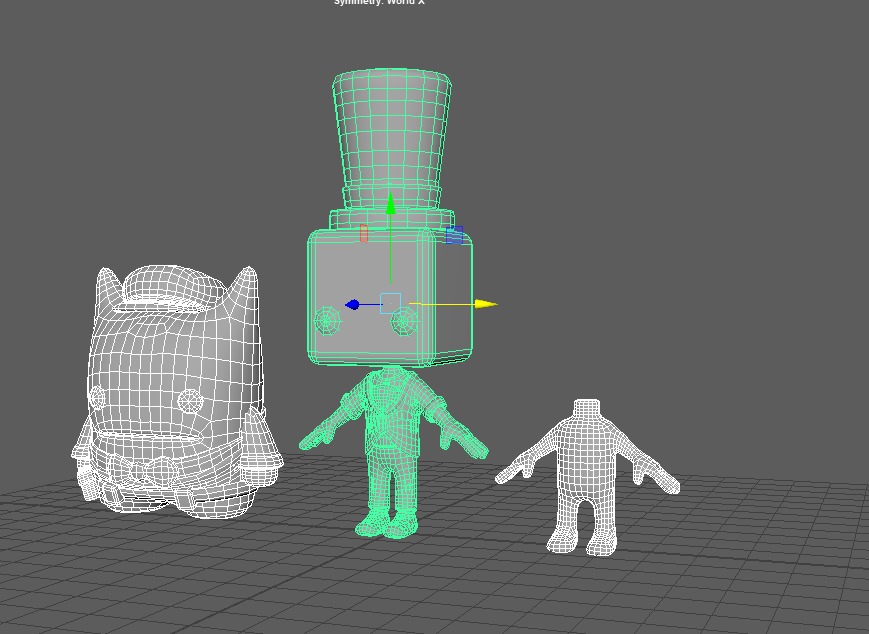Click the yellow X-axis arrow of the move manipulator
This screenshot has width=869, height=634.
pyautogui.click(x=486, y=304)
